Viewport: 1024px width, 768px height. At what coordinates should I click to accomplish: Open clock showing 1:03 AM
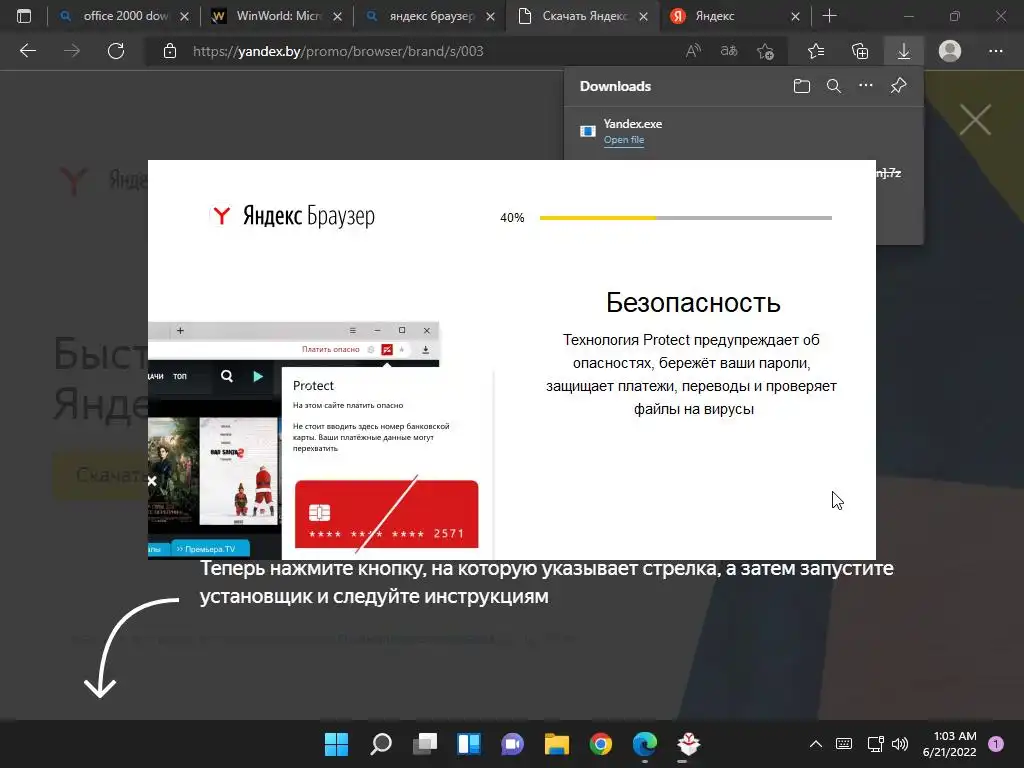point(950,744)
